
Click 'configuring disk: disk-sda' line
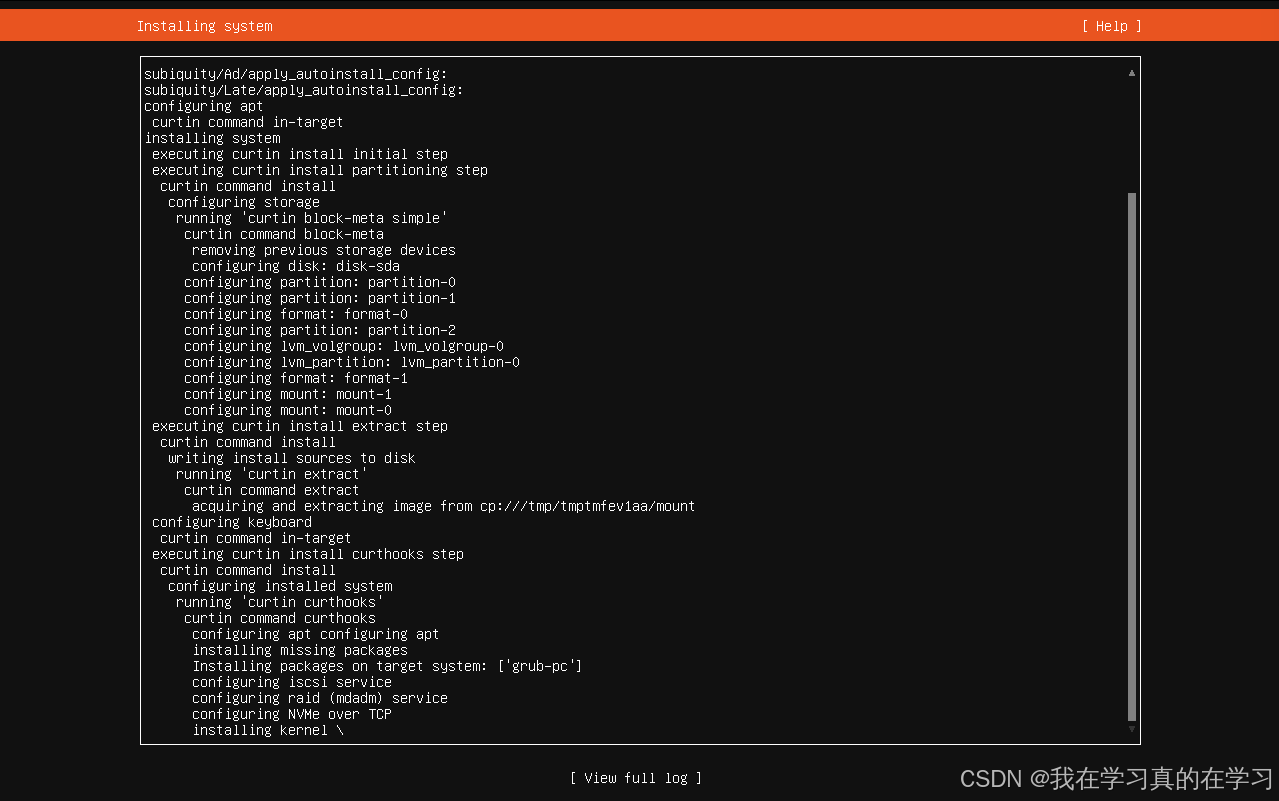(296, 266)
